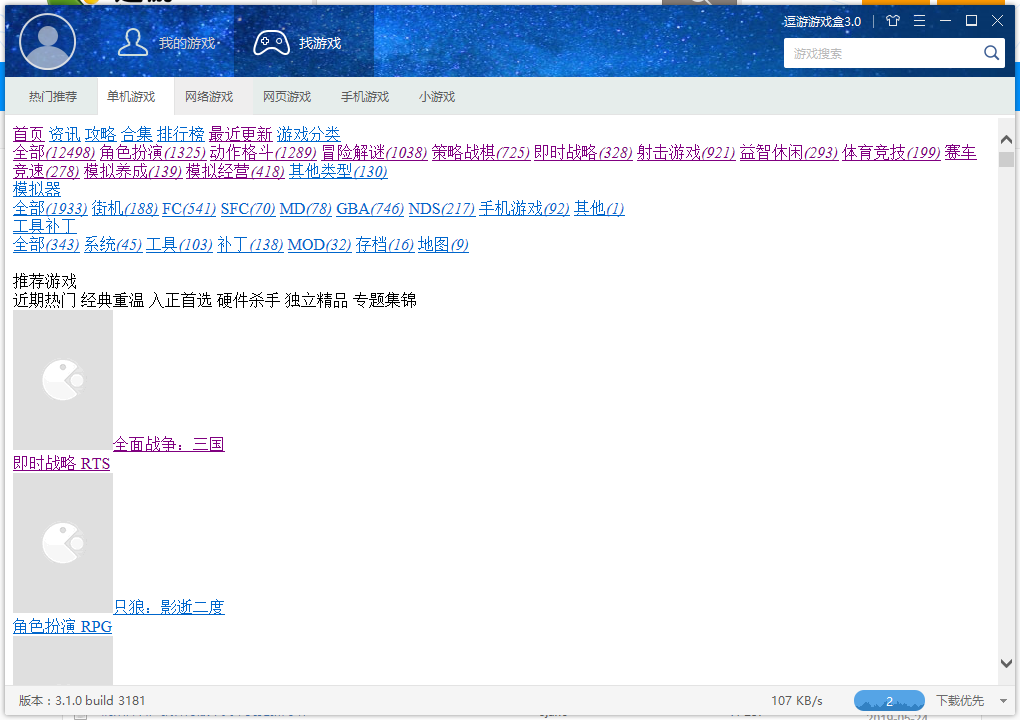Select SFC(70) emulator link

pos(248,208)
